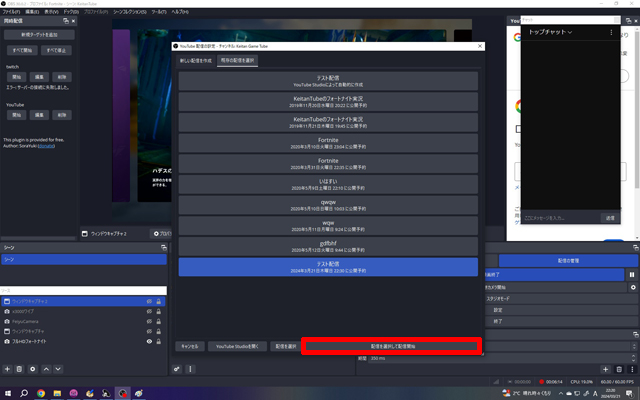Toggle lock on FeiyuCamera source
This screenshot has height=400, width=640.
159,321
